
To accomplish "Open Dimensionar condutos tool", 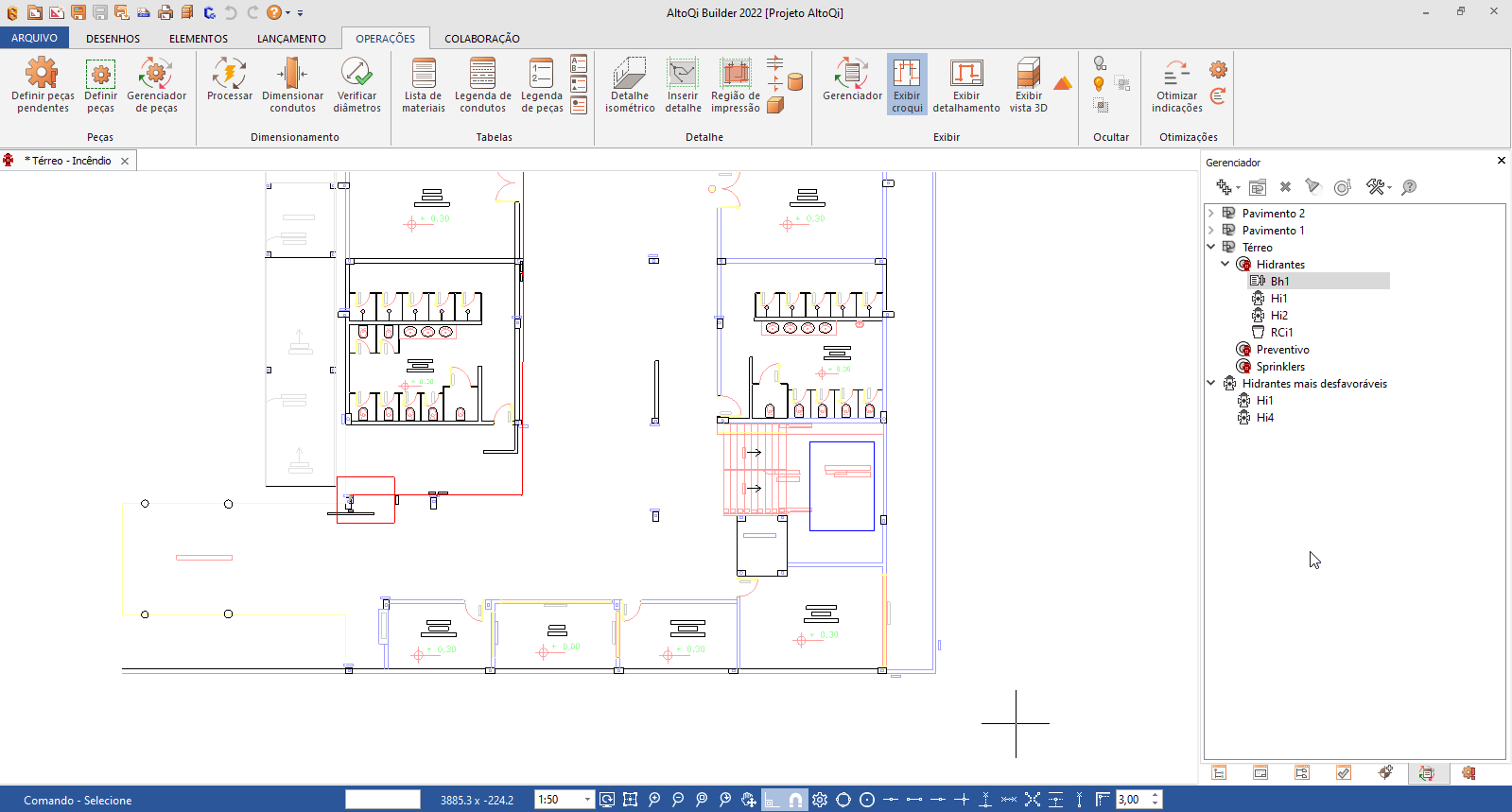I will click(x=292, y=83).
